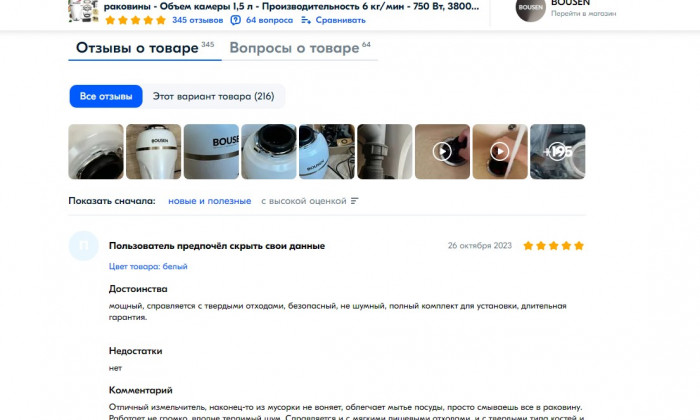This screenshot has height=420, width=700.
Task: Sort reviews by с высокой оценкой
Action: click(304, 201)
